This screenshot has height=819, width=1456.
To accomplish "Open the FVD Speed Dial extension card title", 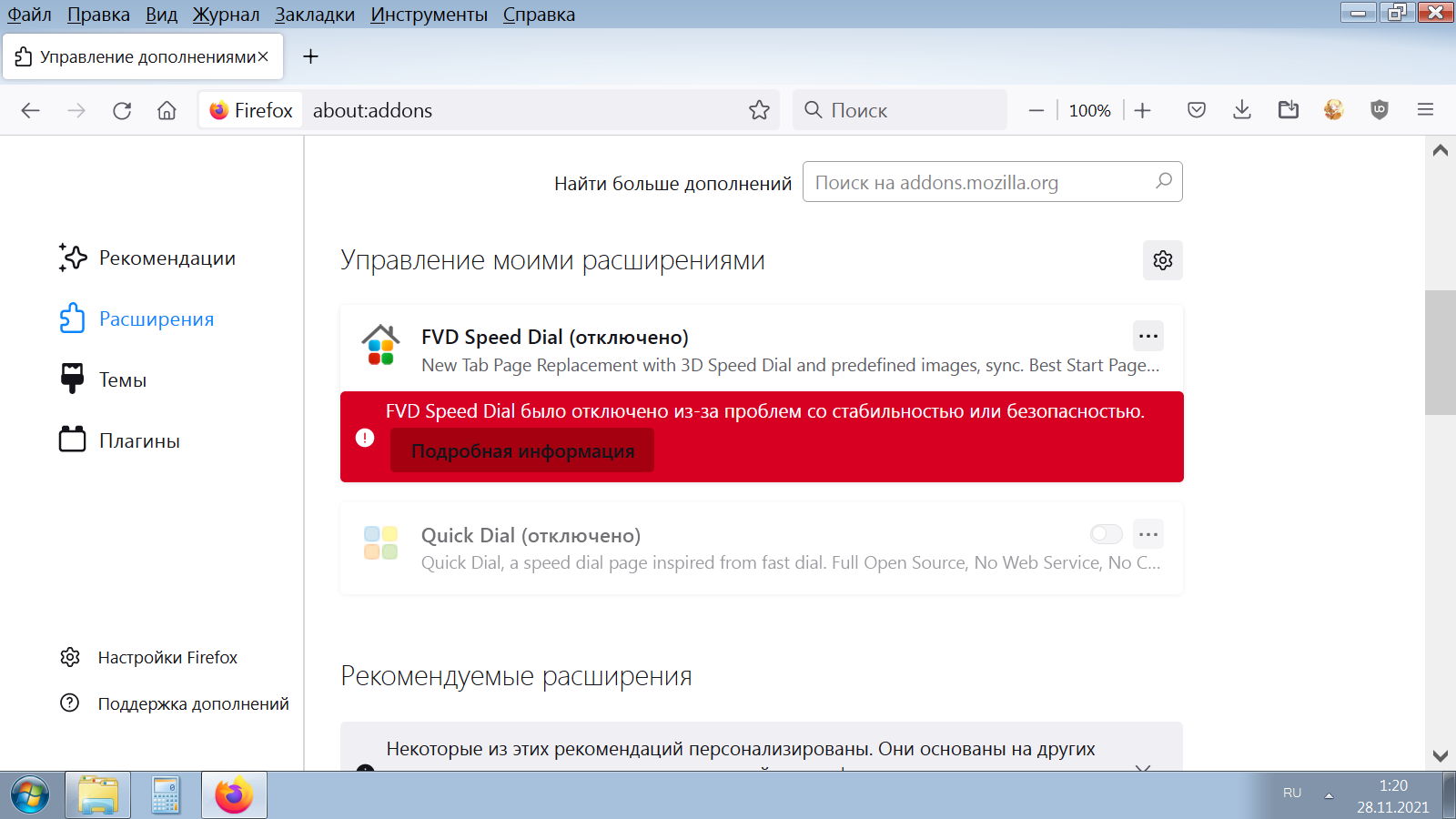I will click(x=554, y=337).
